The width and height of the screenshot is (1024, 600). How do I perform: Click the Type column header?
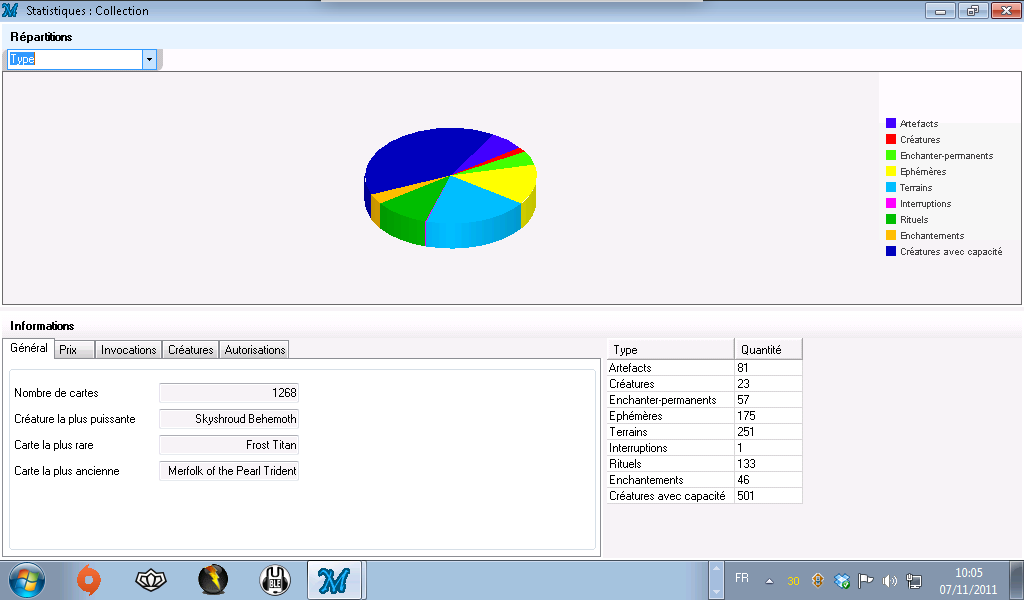click(671, 349)
